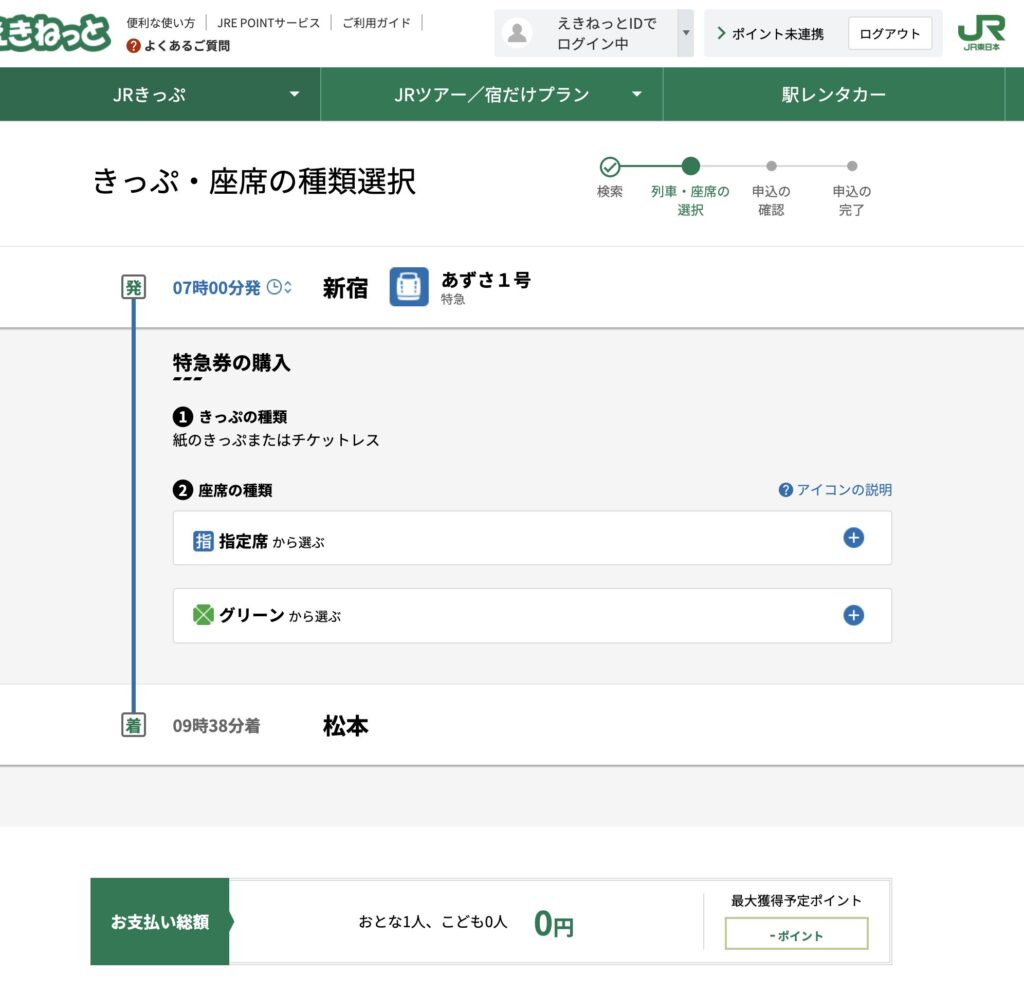Viewport: 1024px width, 993px height.
Task: Open the アイコンの説明 help link
Action: (x=836, y=490)
